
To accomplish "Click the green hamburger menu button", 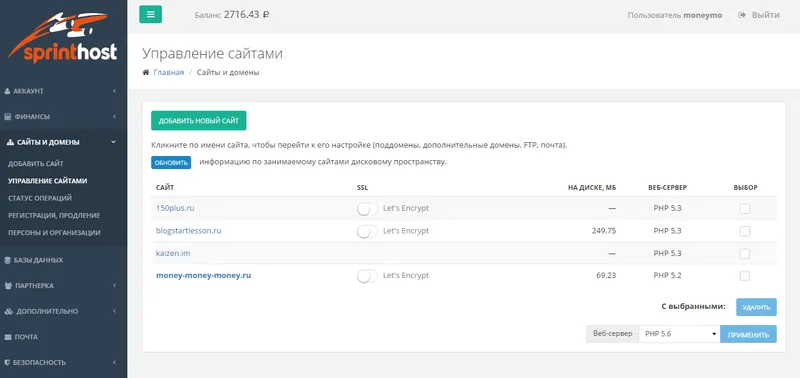I will 151,14.
